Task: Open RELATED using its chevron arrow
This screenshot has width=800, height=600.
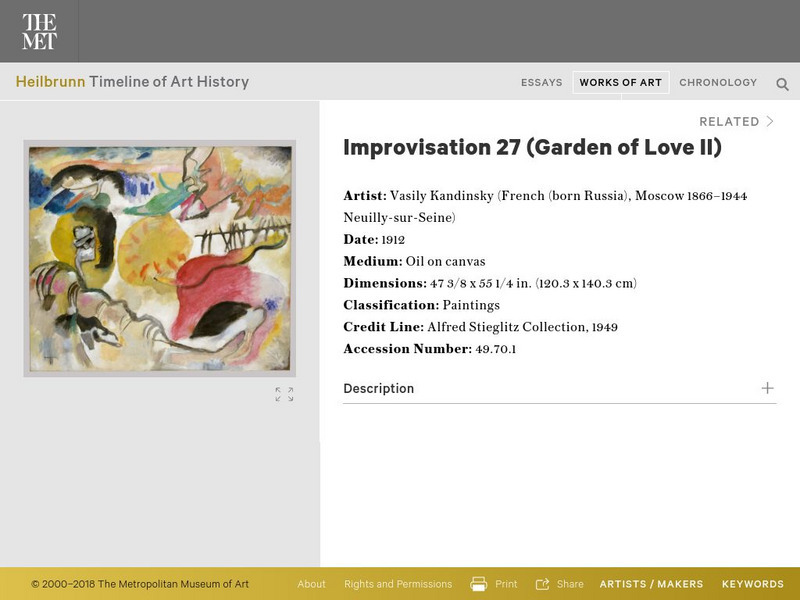Action: 770,121
